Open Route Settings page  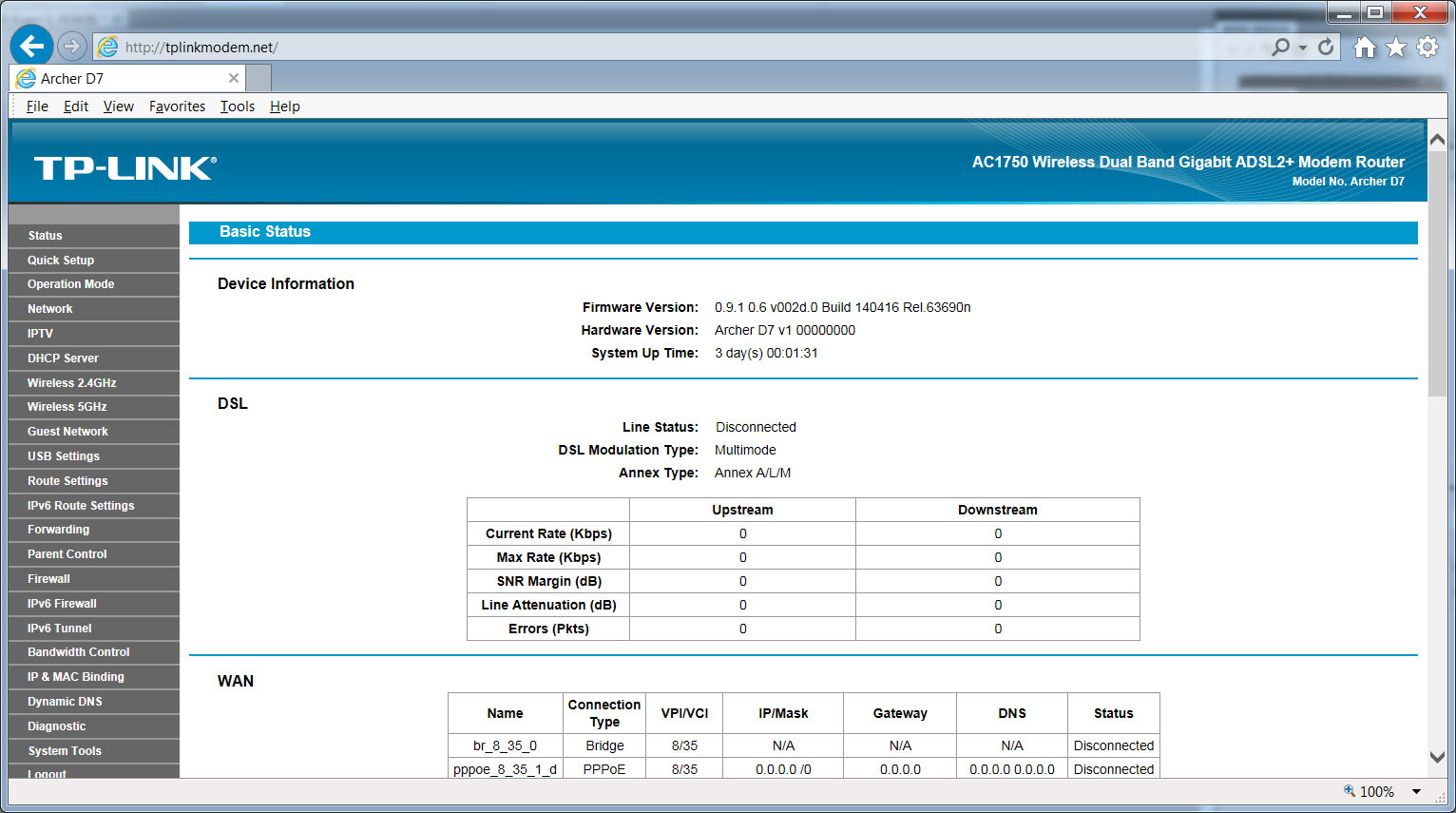[x=93, y=481]
